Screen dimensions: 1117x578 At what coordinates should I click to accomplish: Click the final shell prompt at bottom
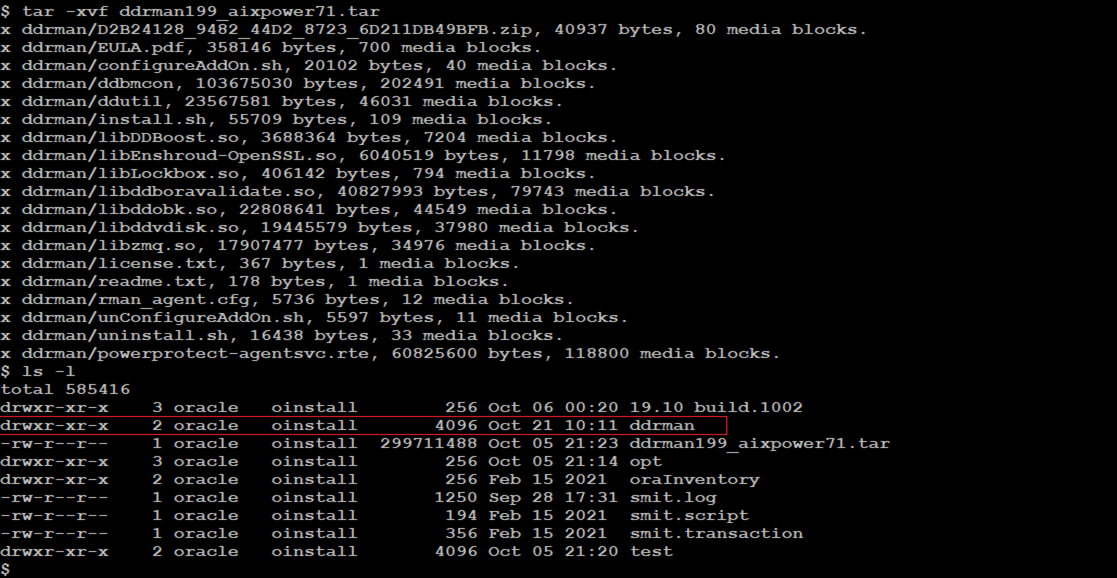tap(6, 569)
